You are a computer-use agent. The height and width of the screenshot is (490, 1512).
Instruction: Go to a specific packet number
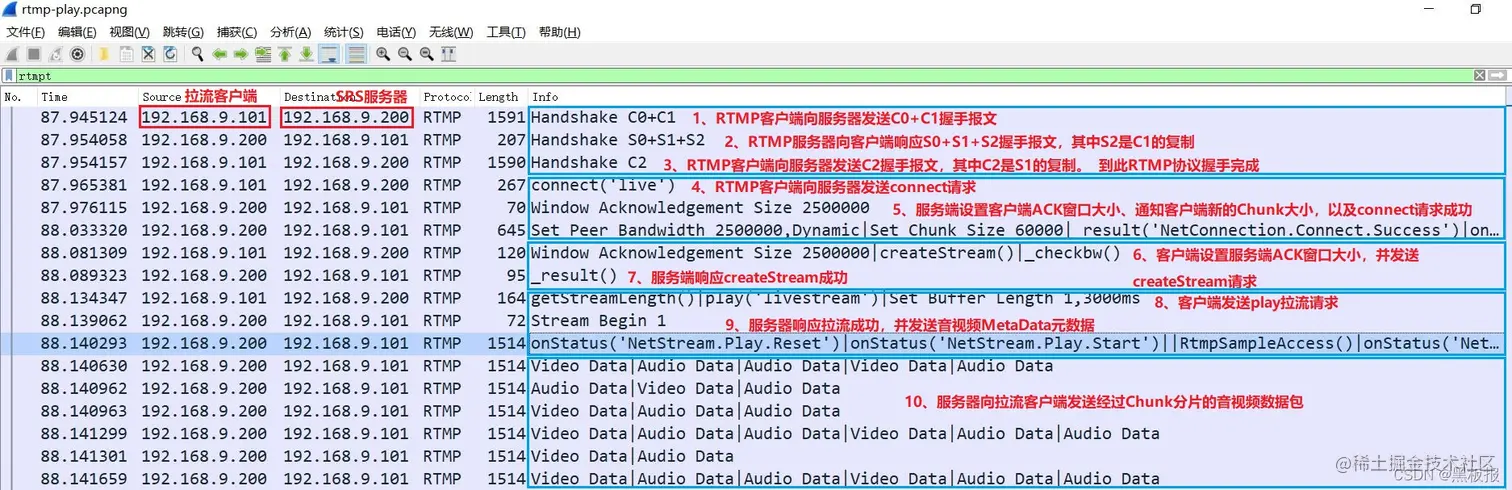[x=263, y=54]
